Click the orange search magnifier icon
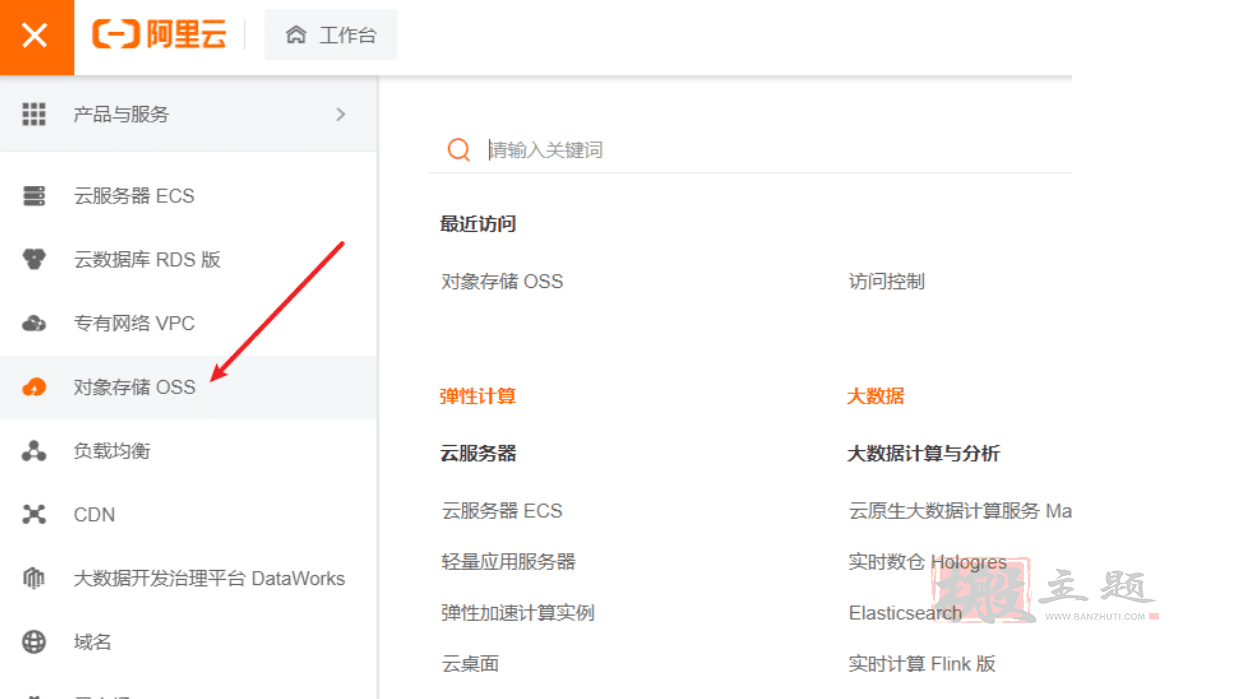This screenshot has height=699, width=1244. (459, 150)
